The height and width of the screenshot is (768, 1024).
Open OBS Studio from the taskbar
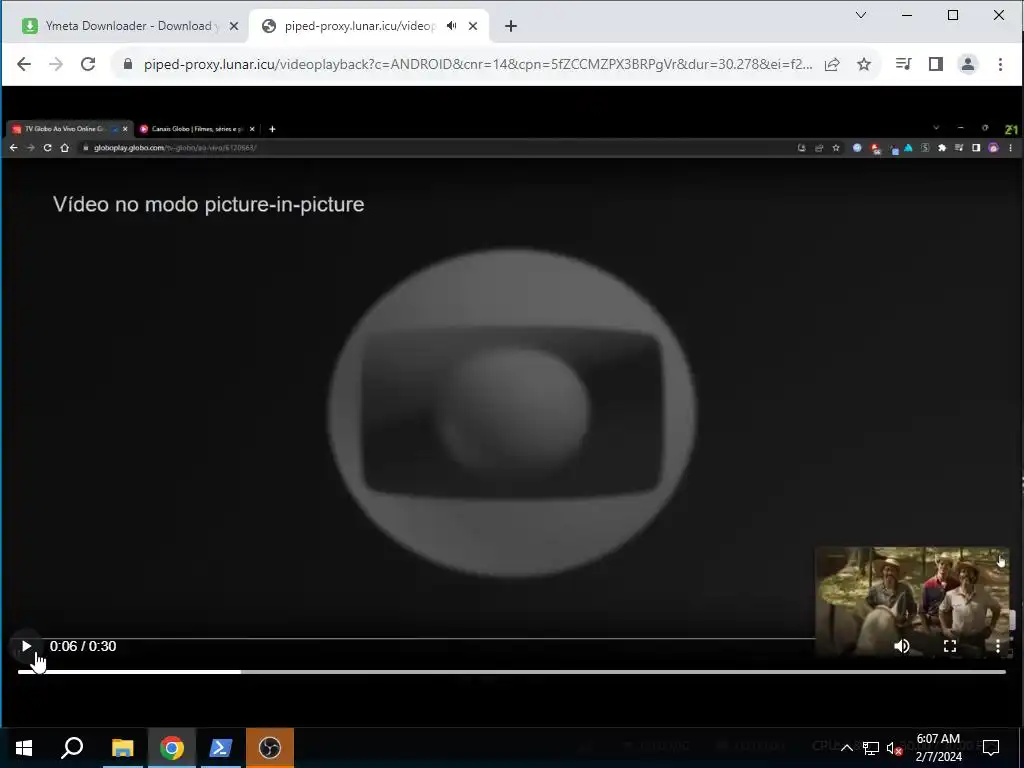(x=270, y=748)
